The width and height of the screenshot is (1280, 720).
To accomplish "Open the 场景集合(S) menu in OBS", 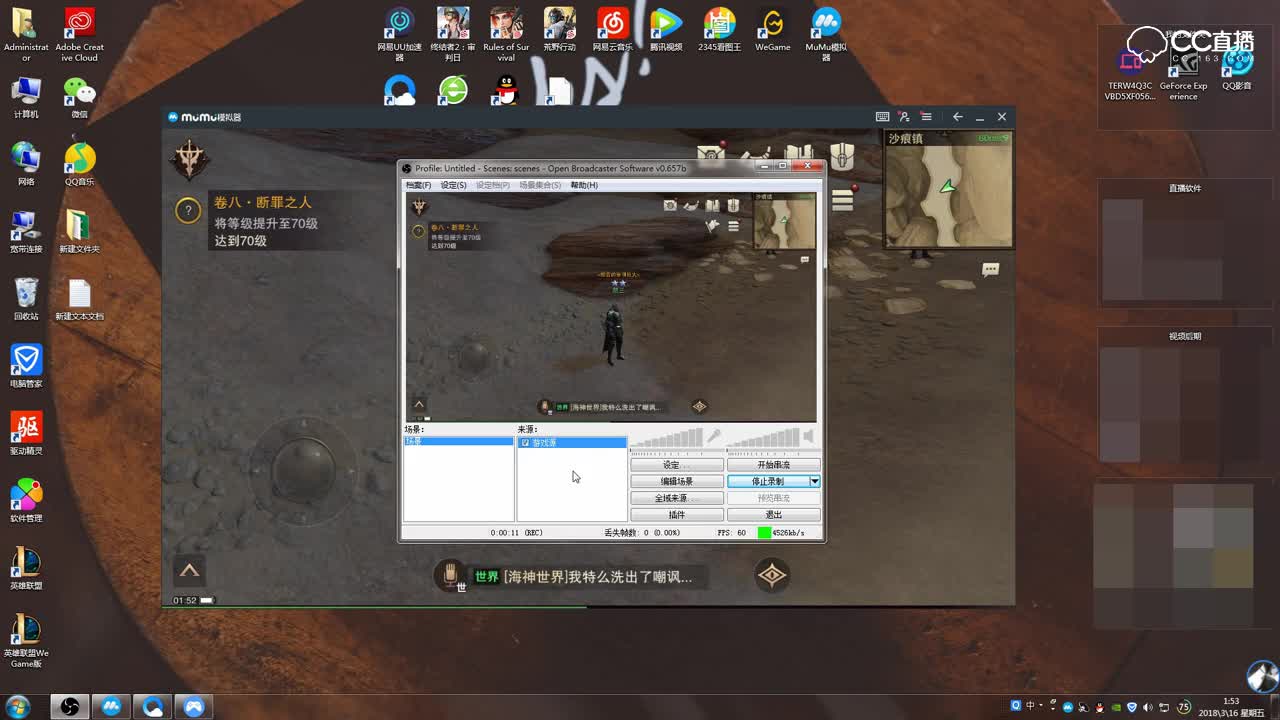I will 540,185.
